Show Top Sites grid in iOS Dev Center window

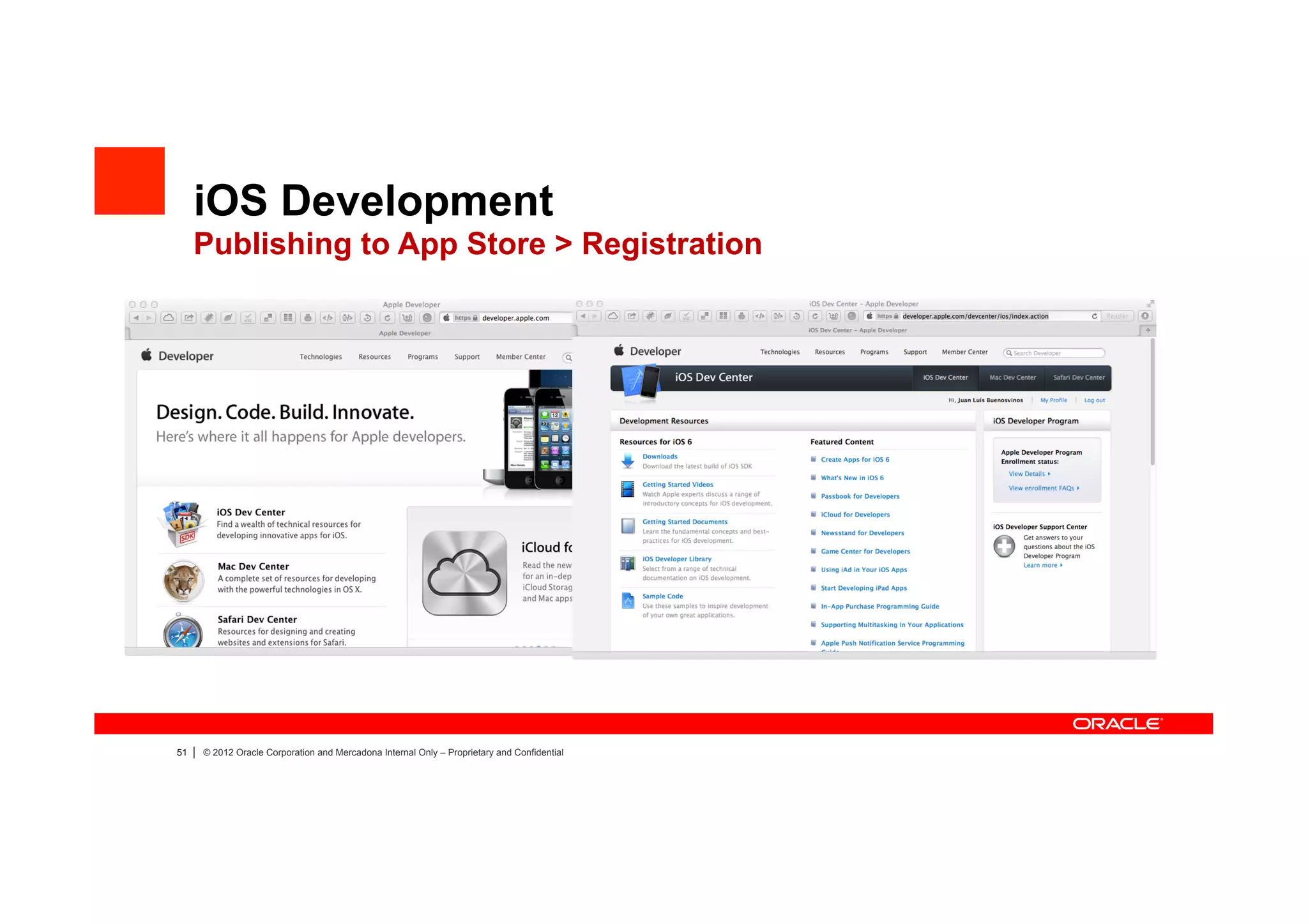coord(723,316)
